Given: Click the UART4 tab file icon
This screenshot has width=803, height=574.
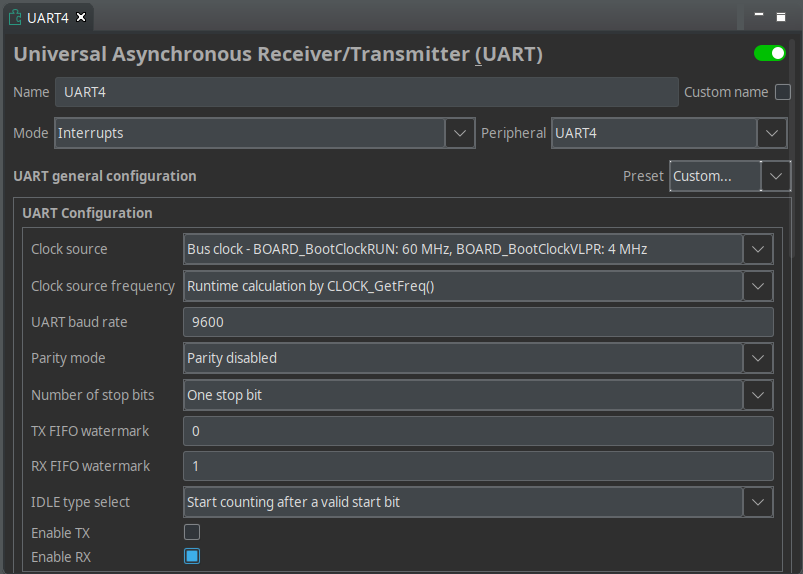Looking at the screenshot, I should [x=15, y=18].
